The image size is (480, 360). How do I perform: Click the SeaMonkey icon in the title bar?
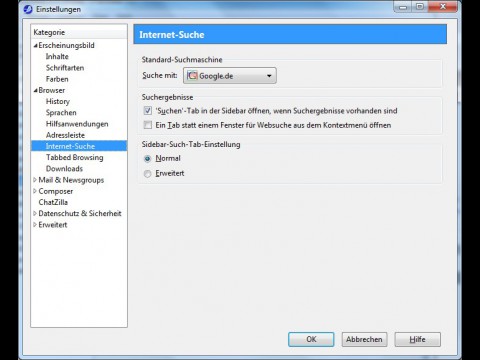coord(28,9)
